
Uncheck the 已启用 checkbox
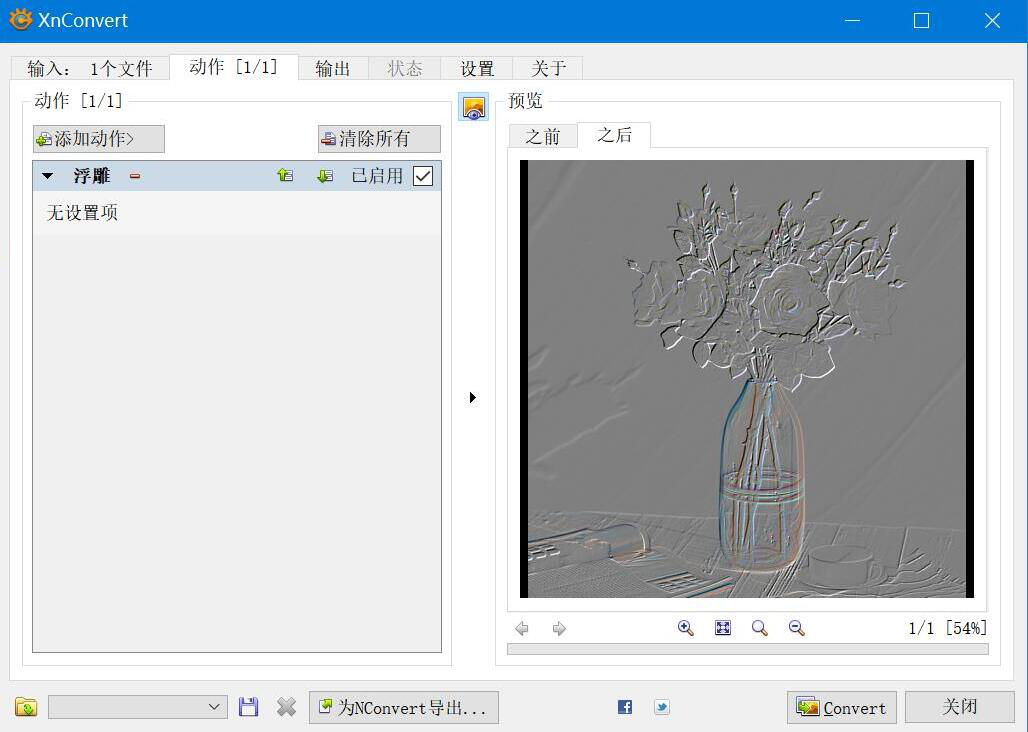423,176
